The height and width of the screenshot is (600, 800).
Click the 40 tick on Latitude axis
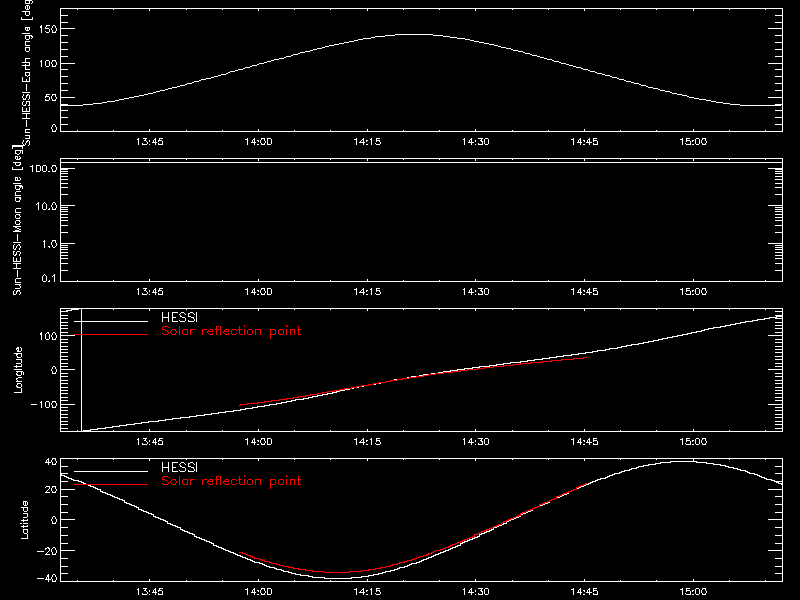(51, 462)
